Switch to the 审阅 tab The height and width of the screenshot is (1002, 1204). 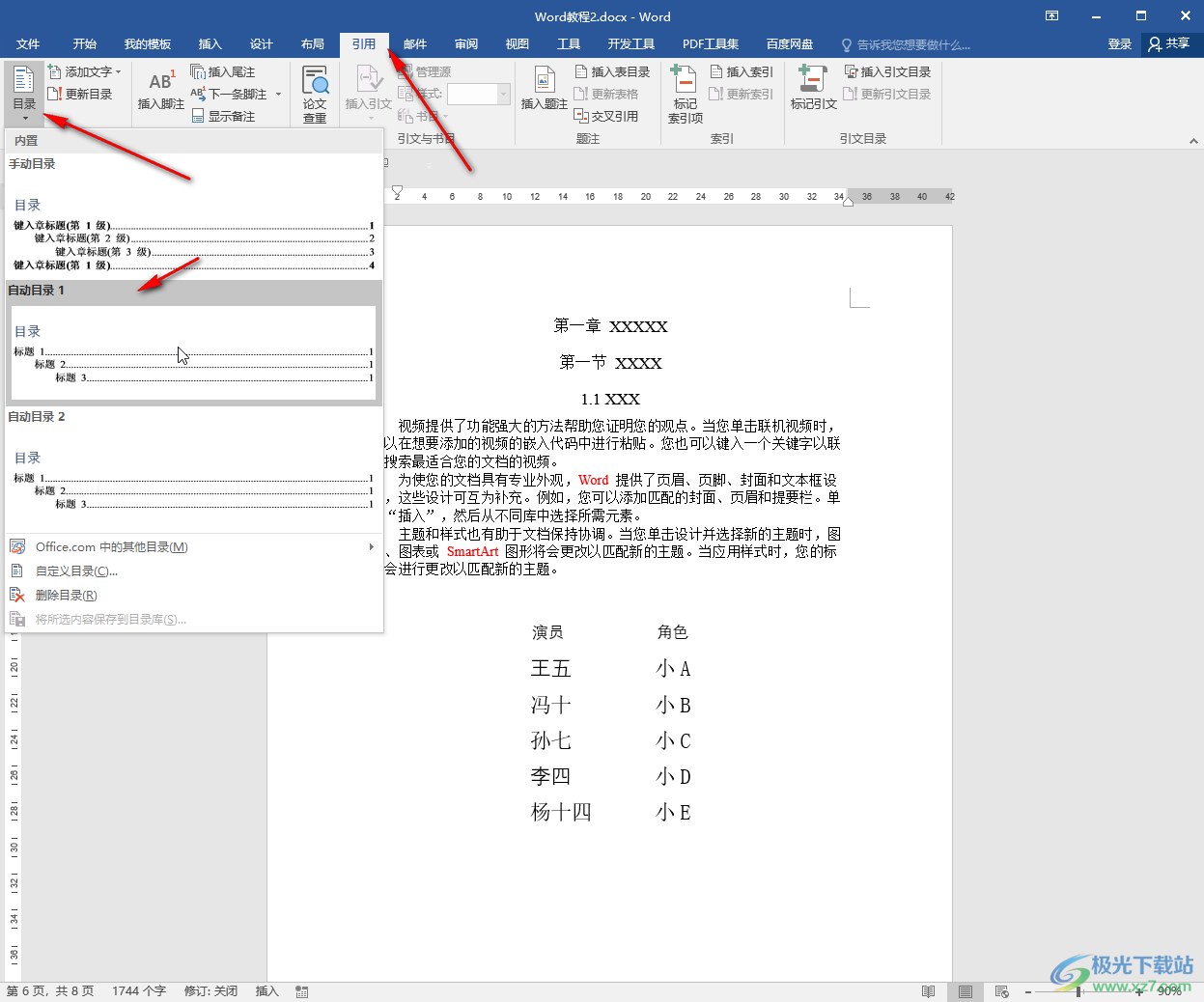(x=466, y=44)
